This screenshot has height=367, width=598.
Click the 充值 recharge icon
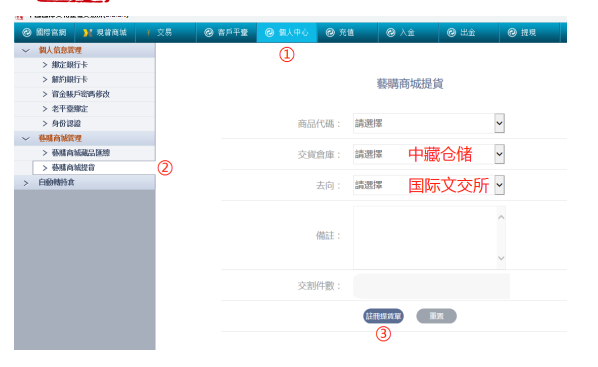[x=330, y=33]
